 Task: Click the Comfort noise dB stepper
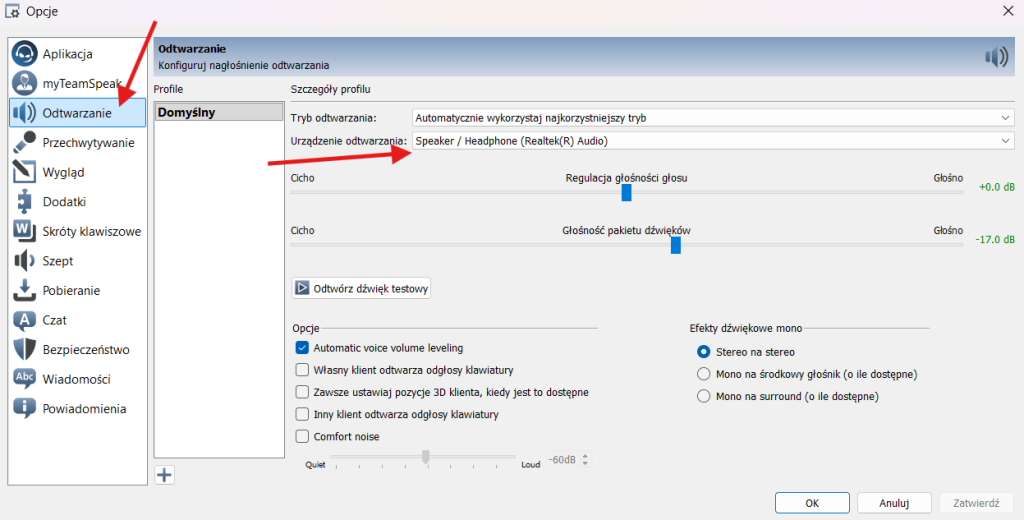pos(585,460)
